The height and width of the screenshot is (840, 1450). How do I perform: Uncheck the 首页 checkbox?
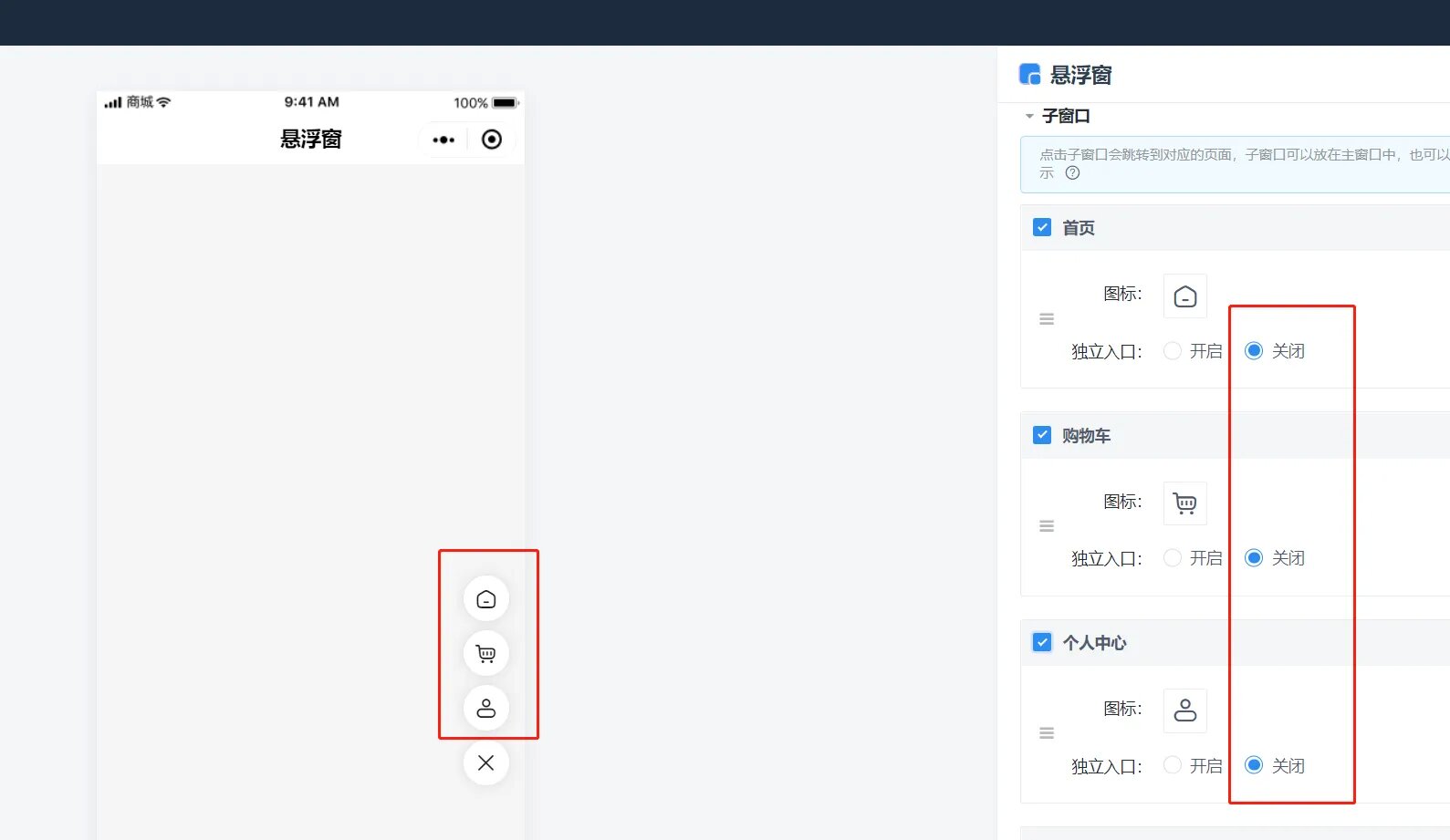point(1042,227)
